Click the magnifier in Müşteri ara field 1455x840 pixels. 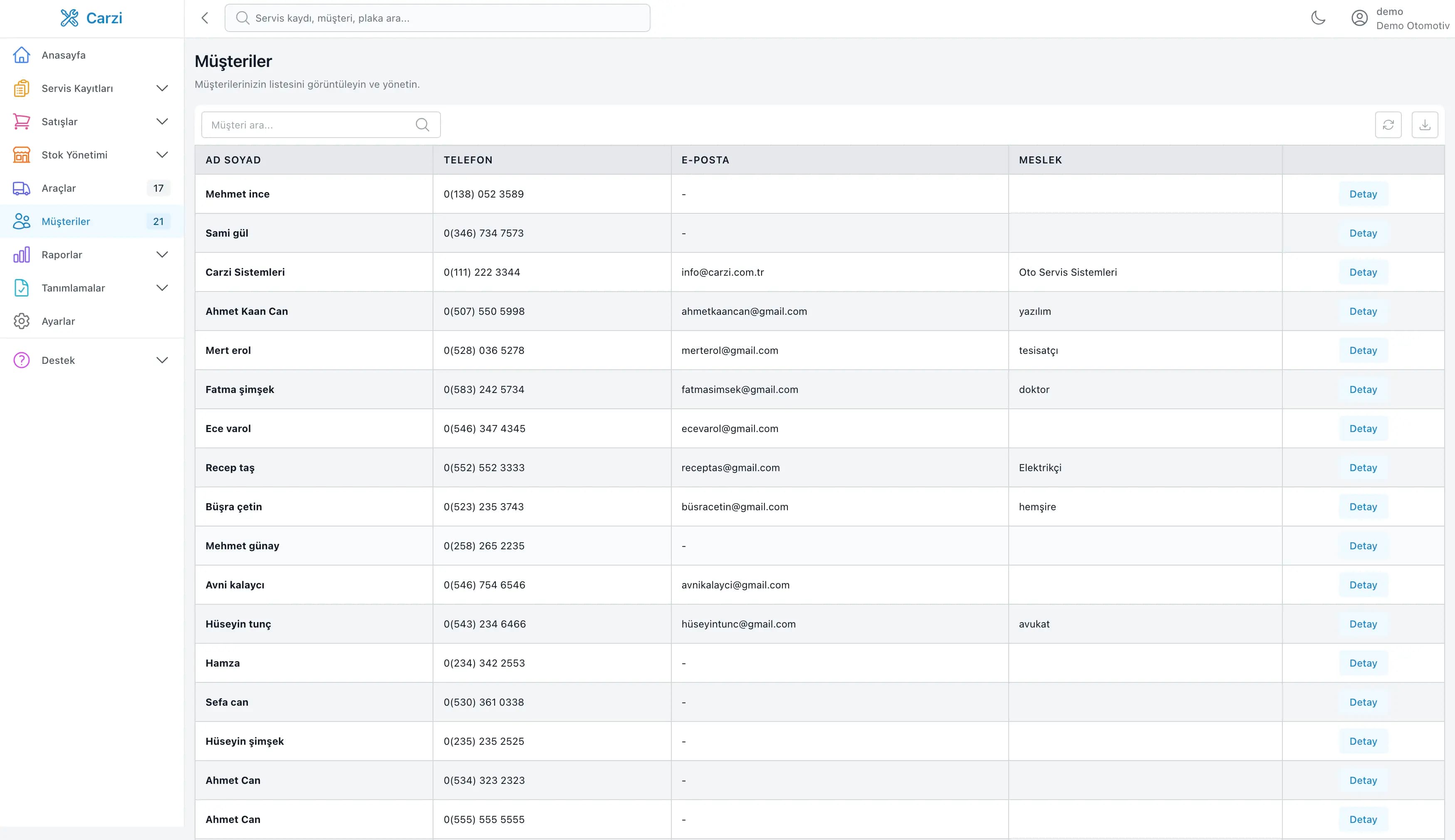[x=422, y=125]
